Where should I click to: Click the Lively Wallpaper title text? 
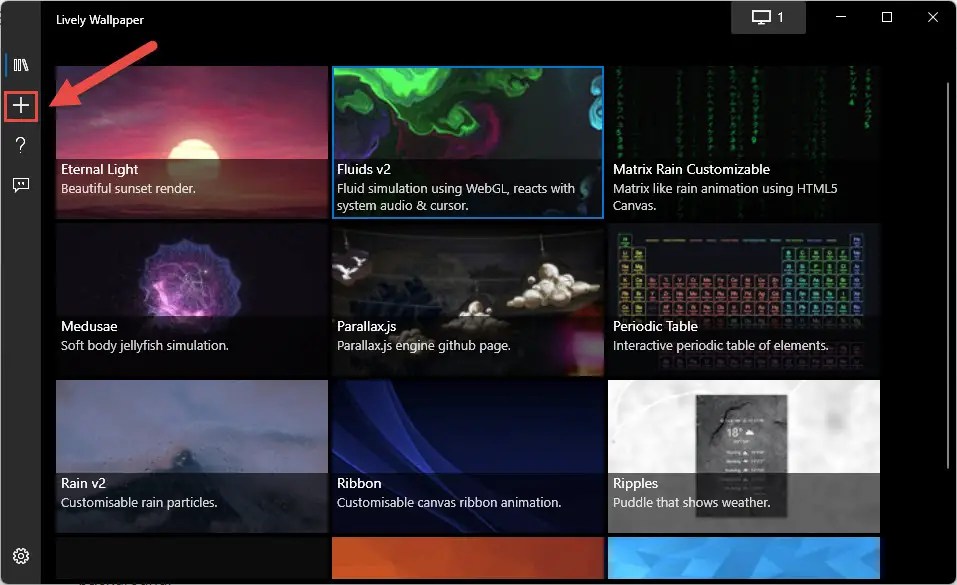[100, 19]
